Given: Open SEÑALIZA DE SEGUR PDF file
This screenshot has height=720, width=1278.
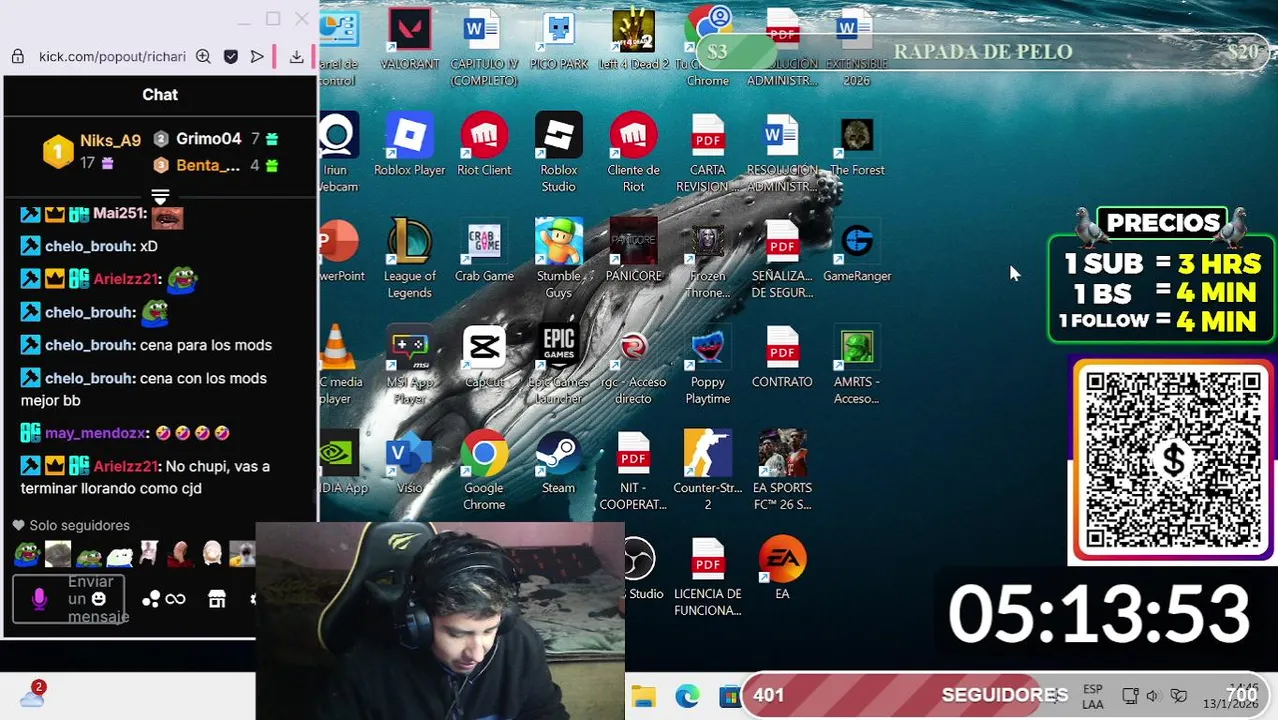Looking at the screenshot, I should (x=782, y=260).
